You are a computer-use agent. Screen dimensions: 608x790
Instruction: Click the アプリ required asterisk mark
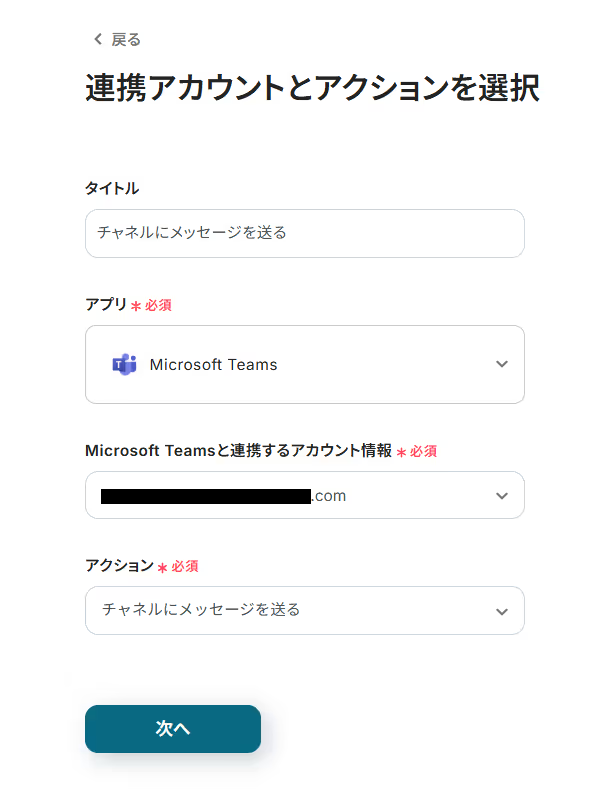click(136, 306)
